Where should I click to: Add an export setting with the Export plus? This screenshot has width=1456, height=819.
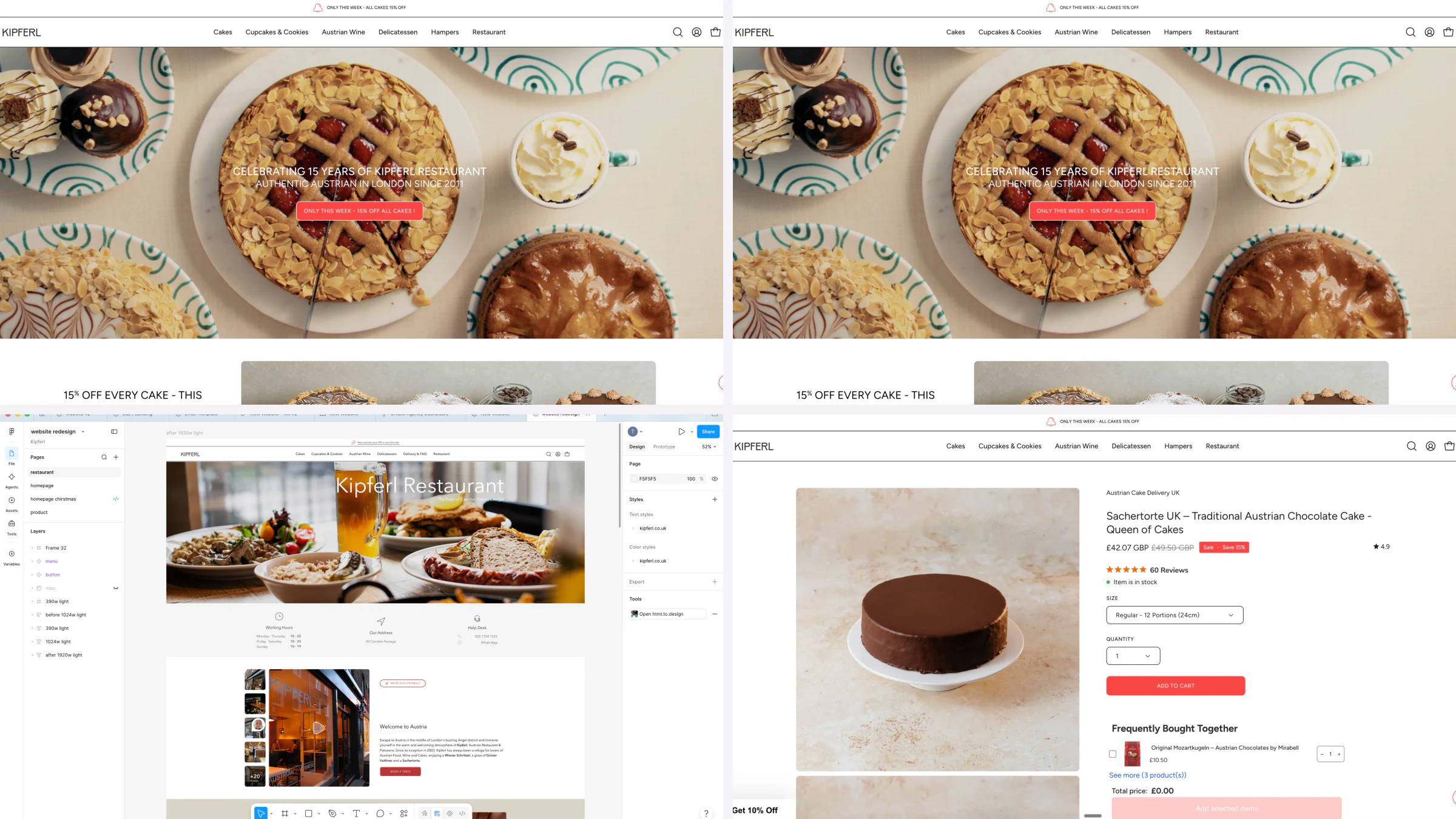(x=715, y=582)
